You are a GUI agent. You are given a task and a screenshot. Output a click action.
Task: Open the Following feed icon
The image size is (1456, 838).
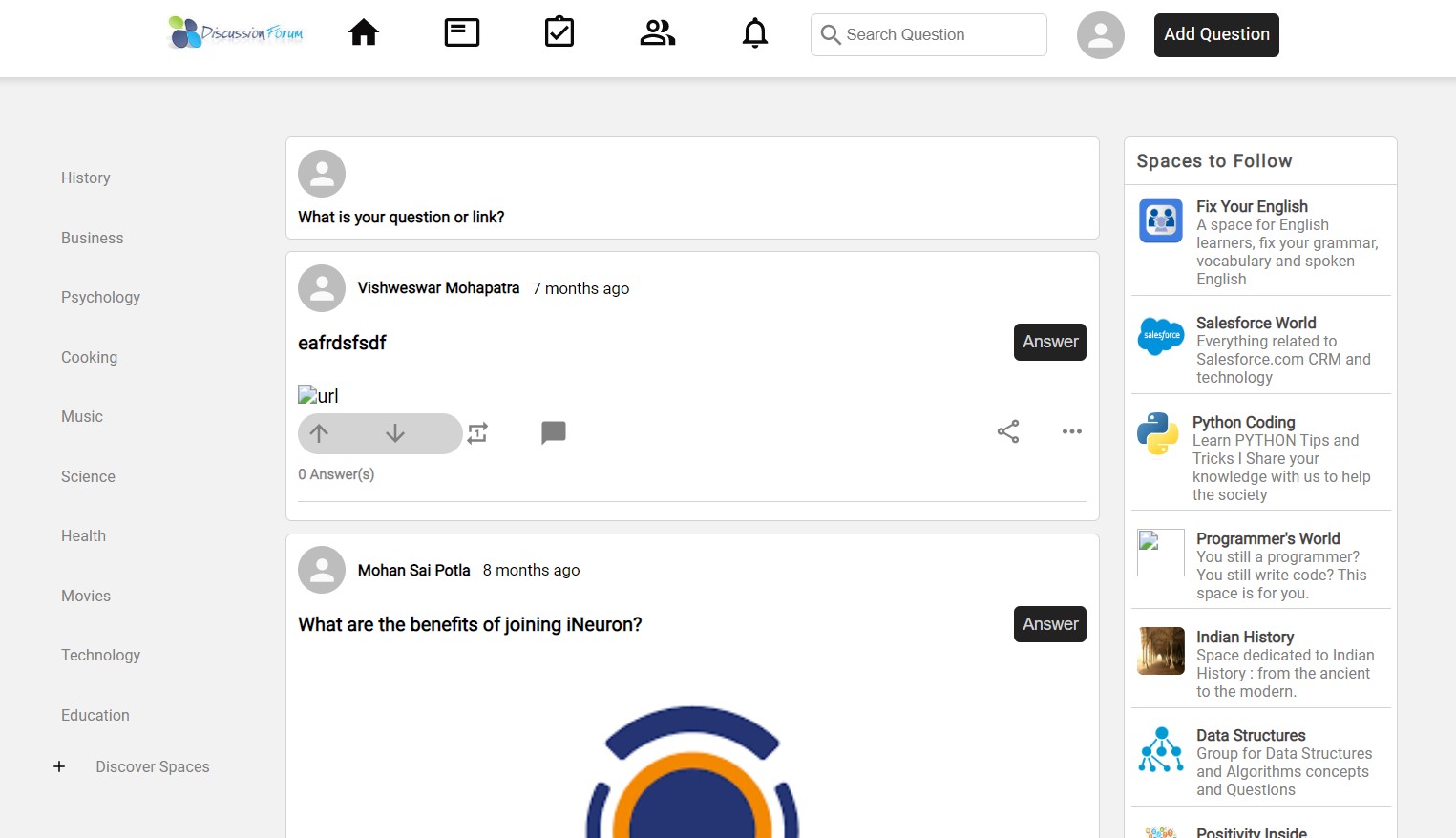(x=462, y=33)
